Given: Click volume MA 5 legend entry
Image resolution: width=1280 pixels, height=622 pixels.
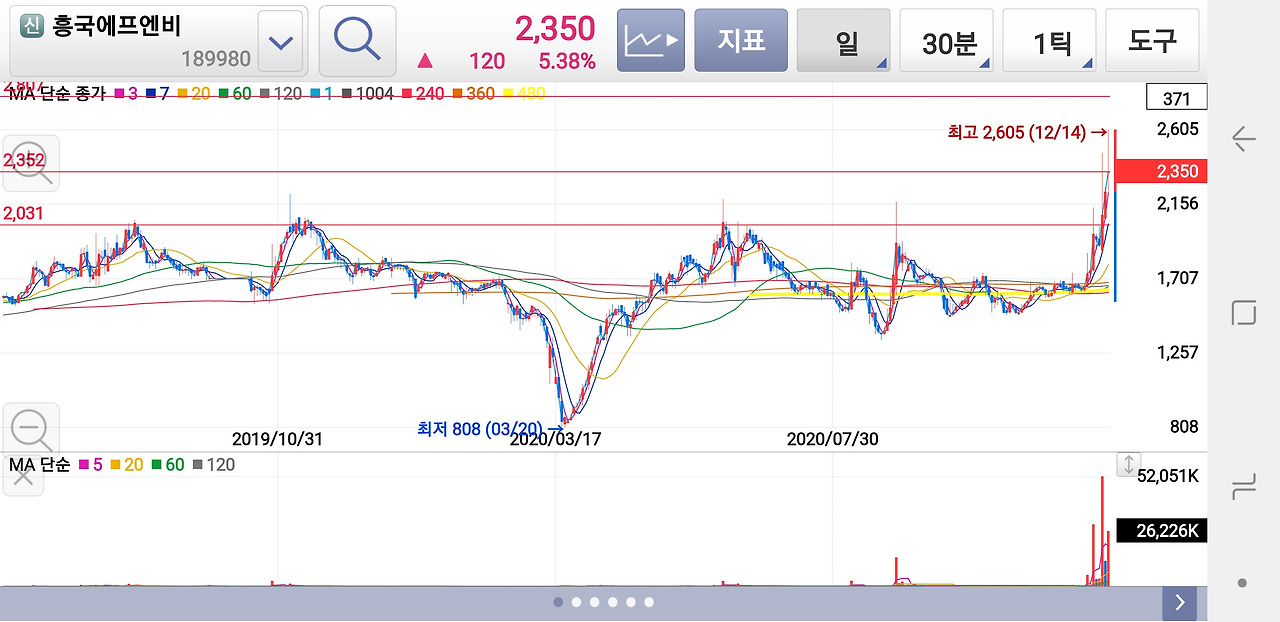Looking at the screenshot, I should 90,465.
